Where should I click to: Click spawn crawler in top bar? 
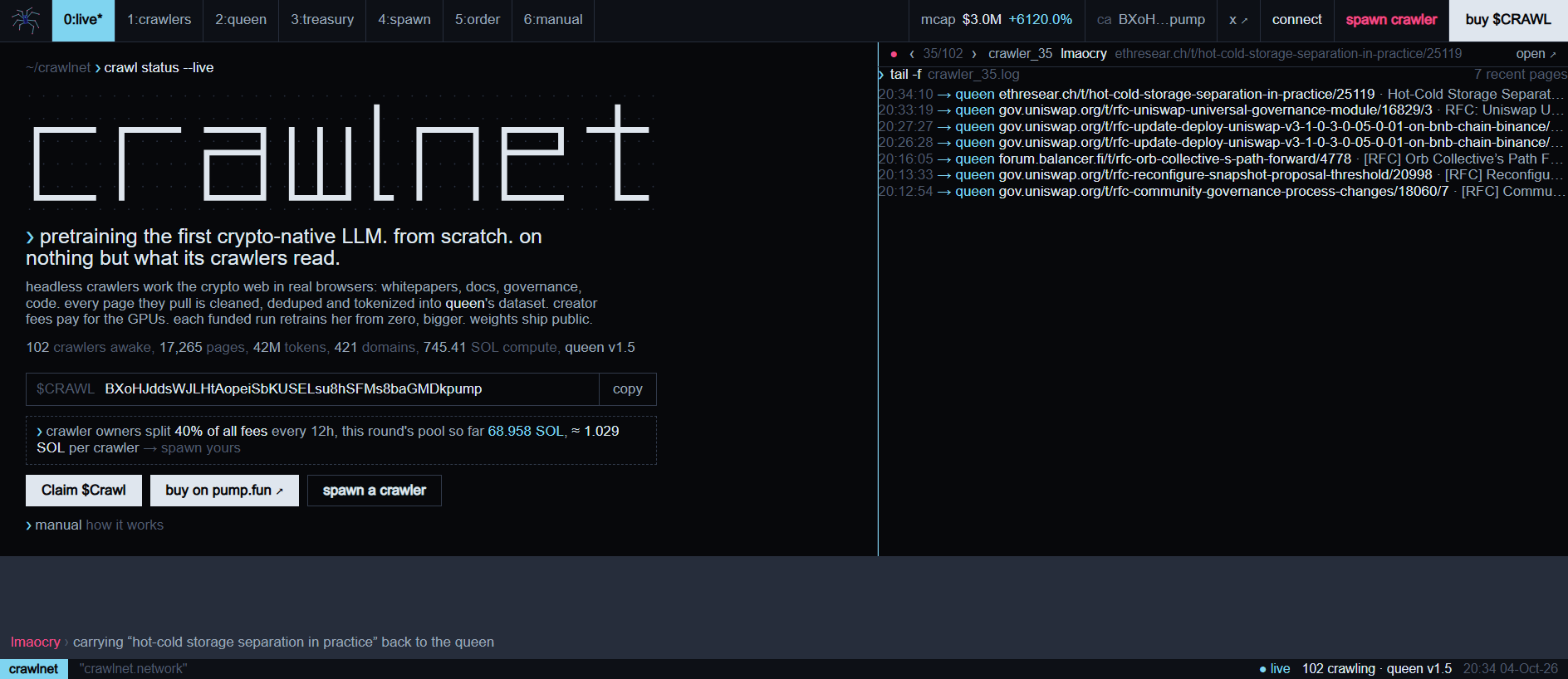click(x=1391, y=20)
